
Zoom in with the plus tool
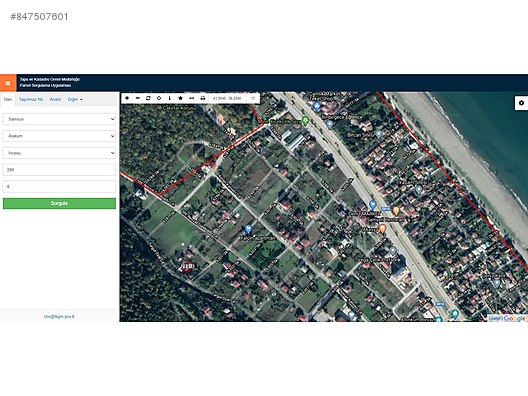click(127, 98)
